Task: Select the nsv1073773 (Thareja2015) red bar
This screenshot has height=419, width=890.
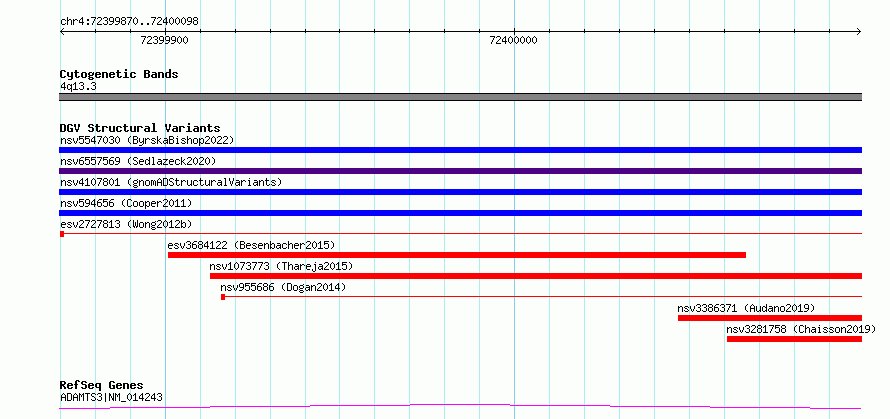Action: click(536, 276)
